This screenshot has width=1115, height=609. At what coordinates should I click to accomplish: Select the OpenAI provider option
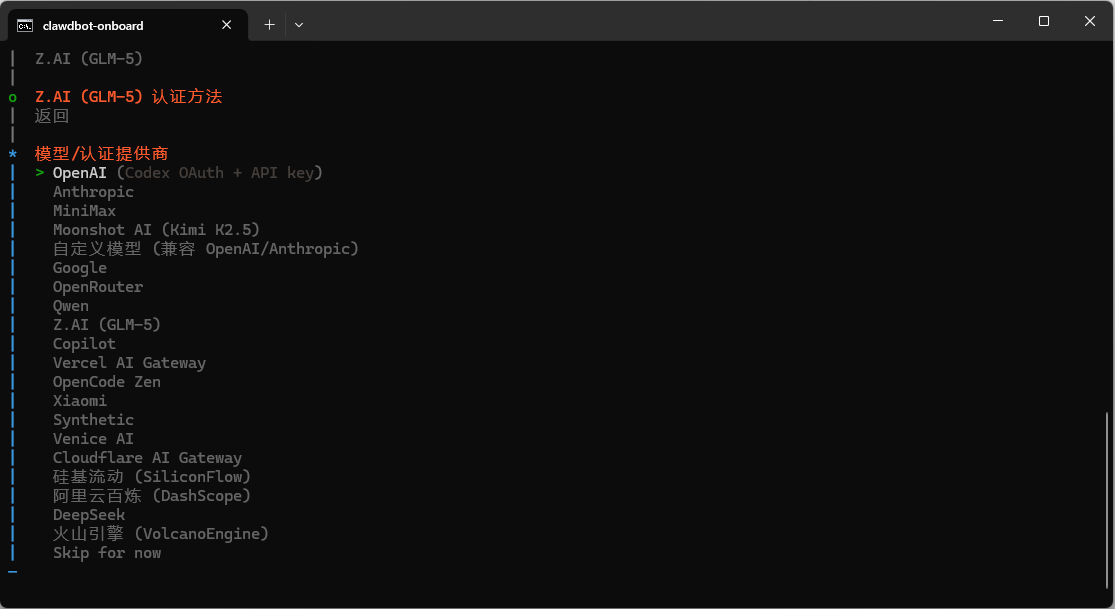click(79, 173)
